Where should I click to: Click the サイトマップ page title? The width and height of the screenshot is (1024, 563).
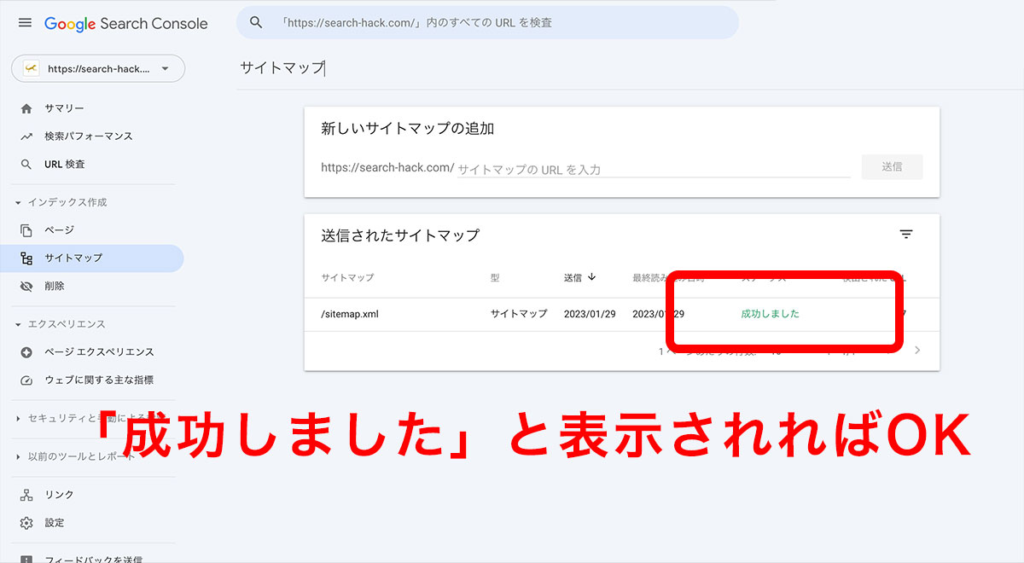(282, 68)
